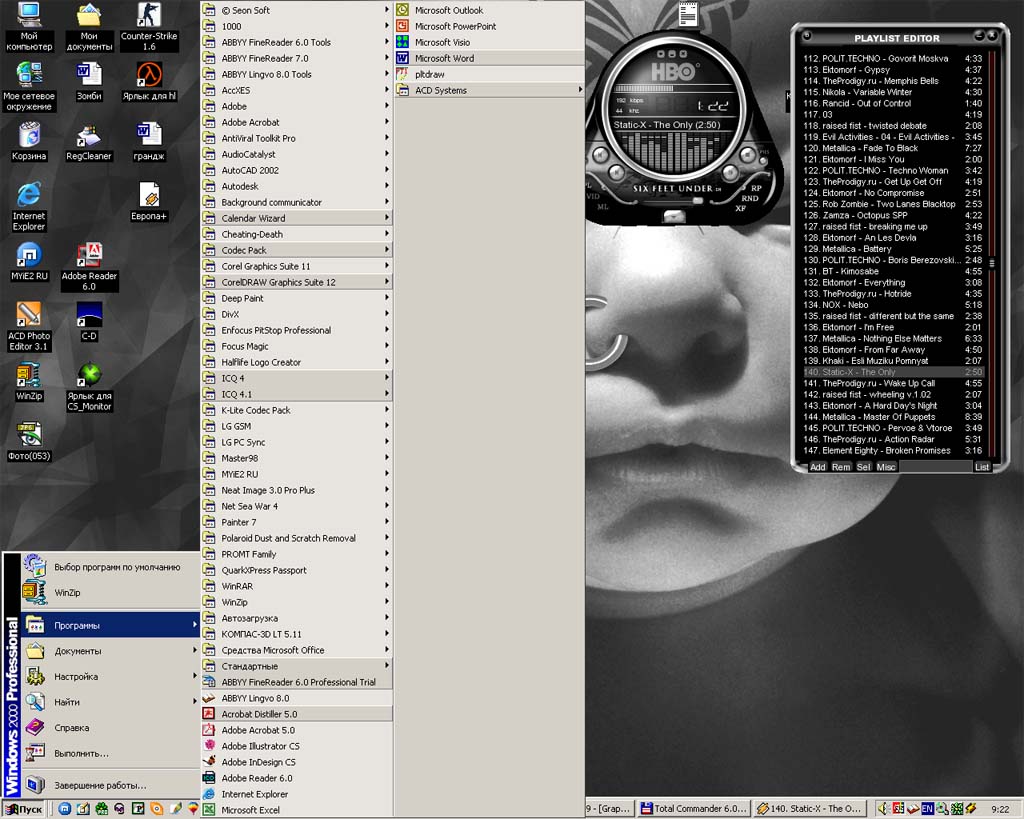The width and height of the screenshot is (1024, 819).
Task: Launch Microsoft Word from the submenu
Action: click(489, 58)
